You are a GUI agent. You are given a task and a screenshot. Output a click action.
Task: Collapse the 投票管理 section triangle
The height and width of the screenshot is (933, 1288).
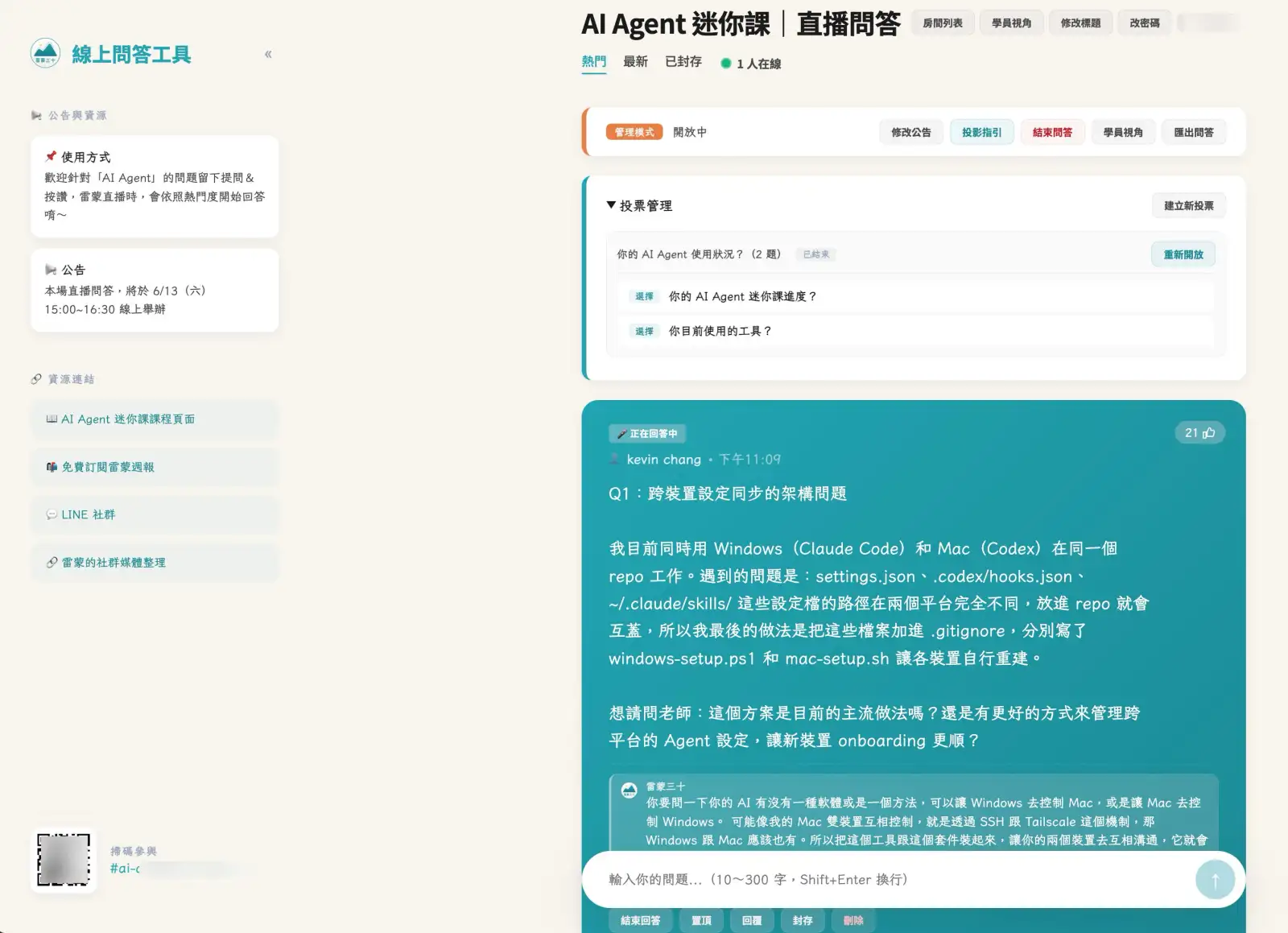[611, 205]
